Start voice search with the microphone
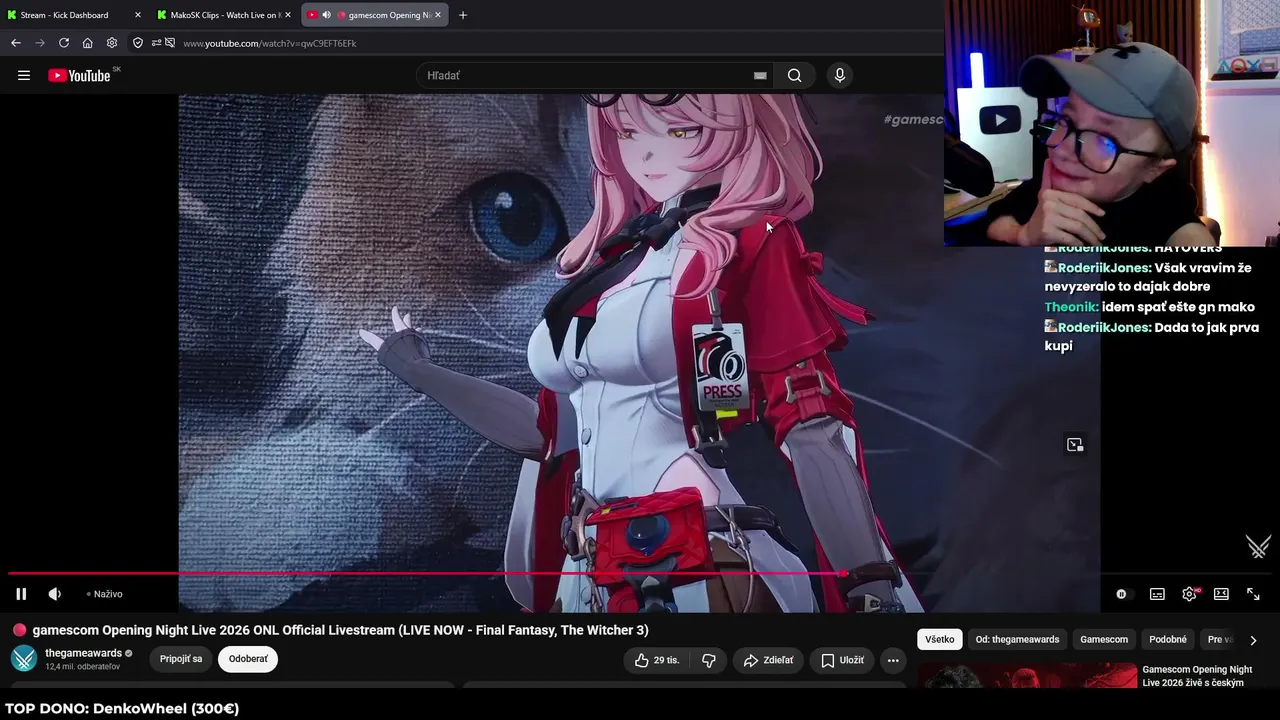Viewport: 1280px width, 720px height. pos(840,75)
